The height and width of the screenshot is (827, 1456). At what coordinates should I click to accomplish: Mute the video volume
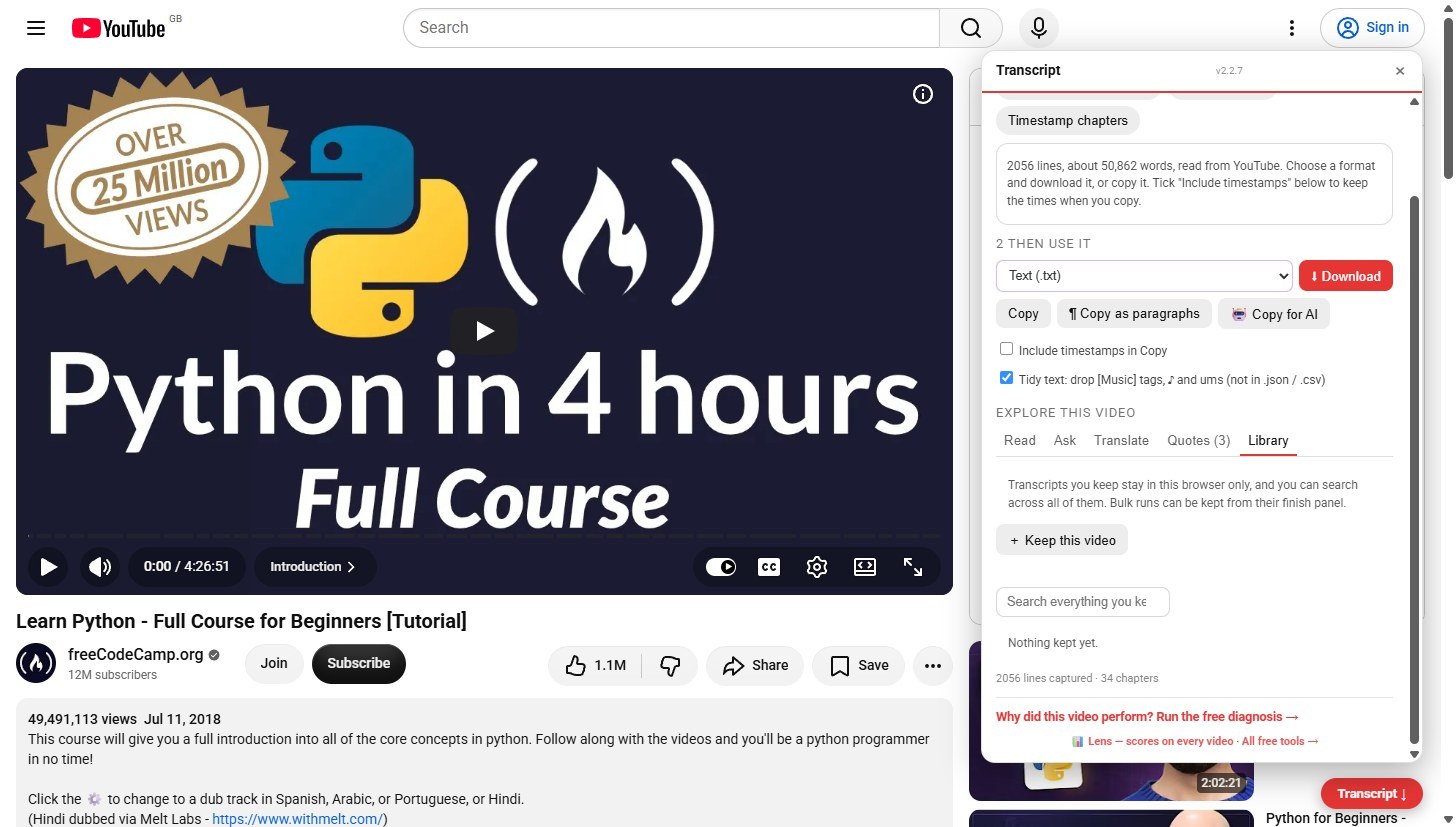coord(100,567)
